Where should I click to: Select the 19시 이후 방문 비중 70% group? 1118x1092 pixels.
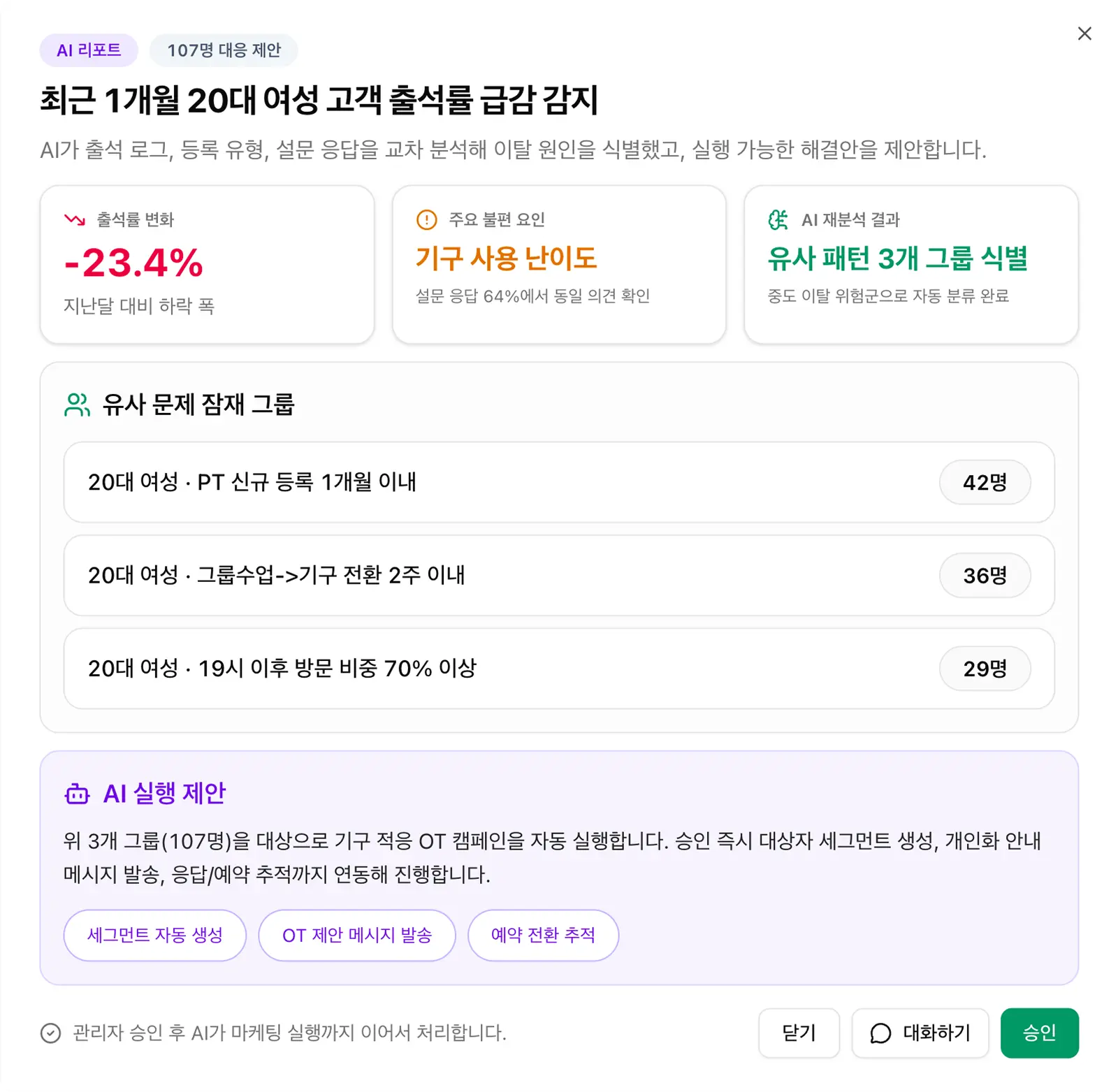click(489, 669)
